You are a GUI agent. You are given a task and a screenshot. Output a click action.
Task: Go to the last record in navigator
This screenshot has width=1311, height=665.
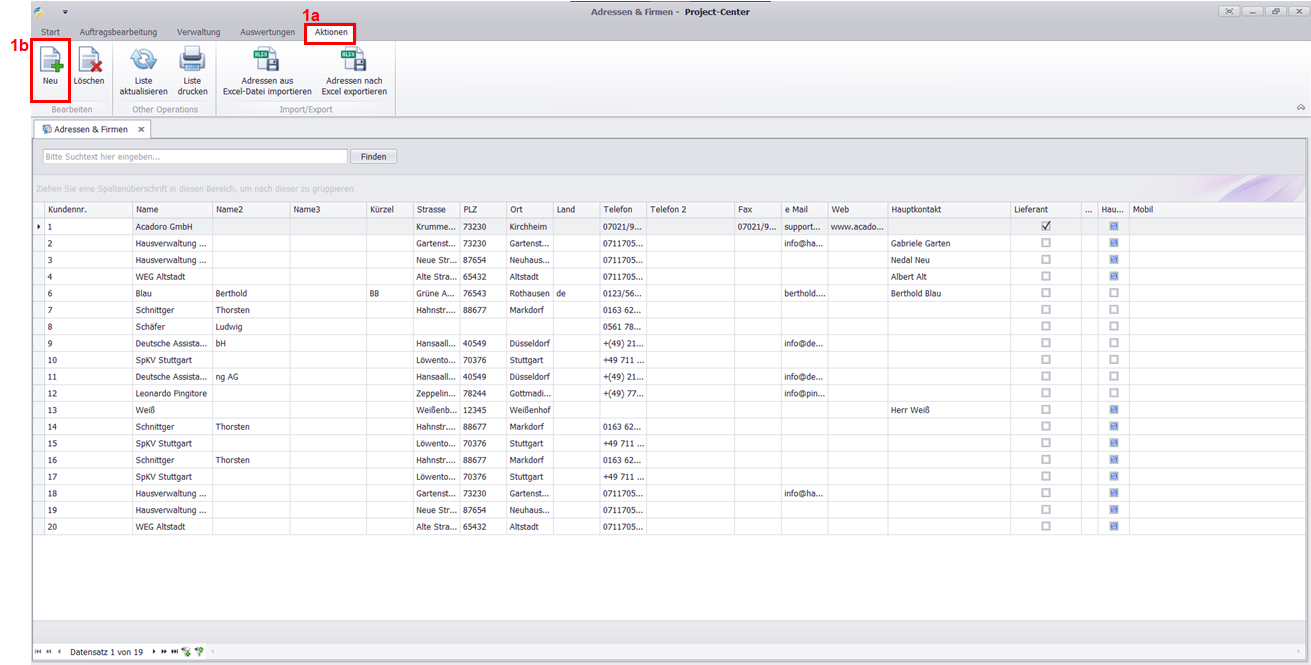pyautogui.click(x=174, y=651)
